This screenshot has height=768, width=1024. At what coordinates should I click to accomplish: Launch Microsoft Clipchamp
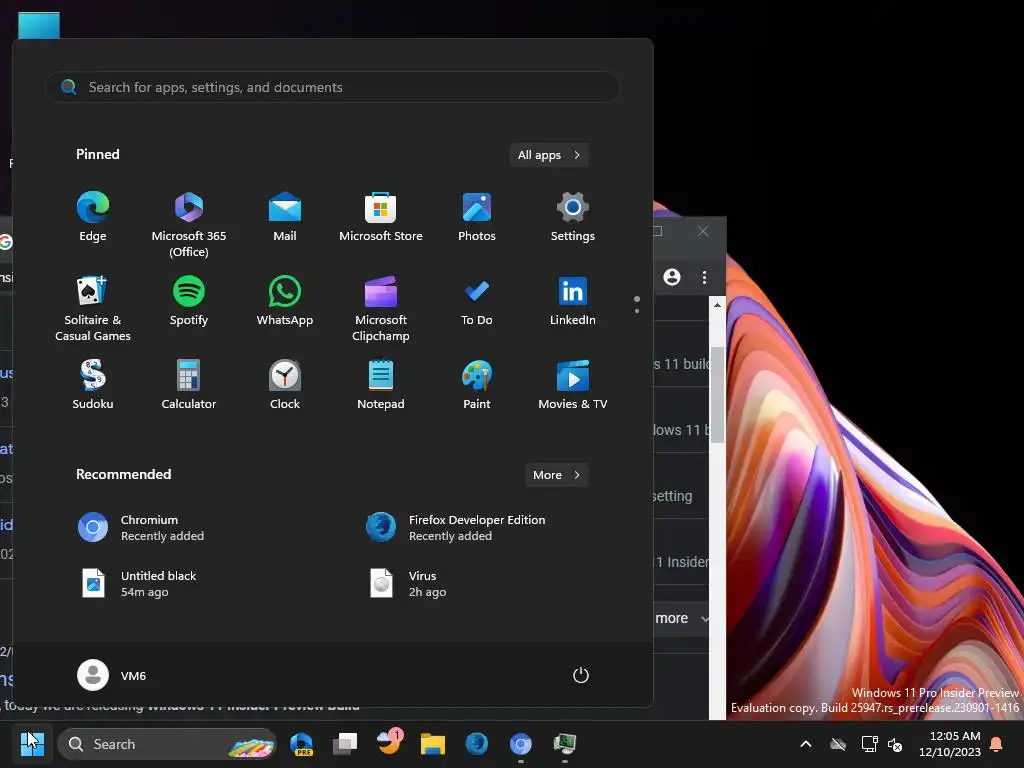(x=381, y=308)
